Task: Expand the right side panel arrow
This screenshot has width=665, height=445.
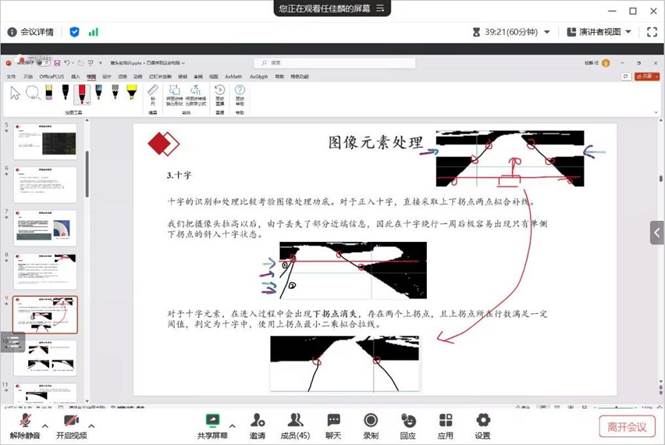Action: (657, 232)
